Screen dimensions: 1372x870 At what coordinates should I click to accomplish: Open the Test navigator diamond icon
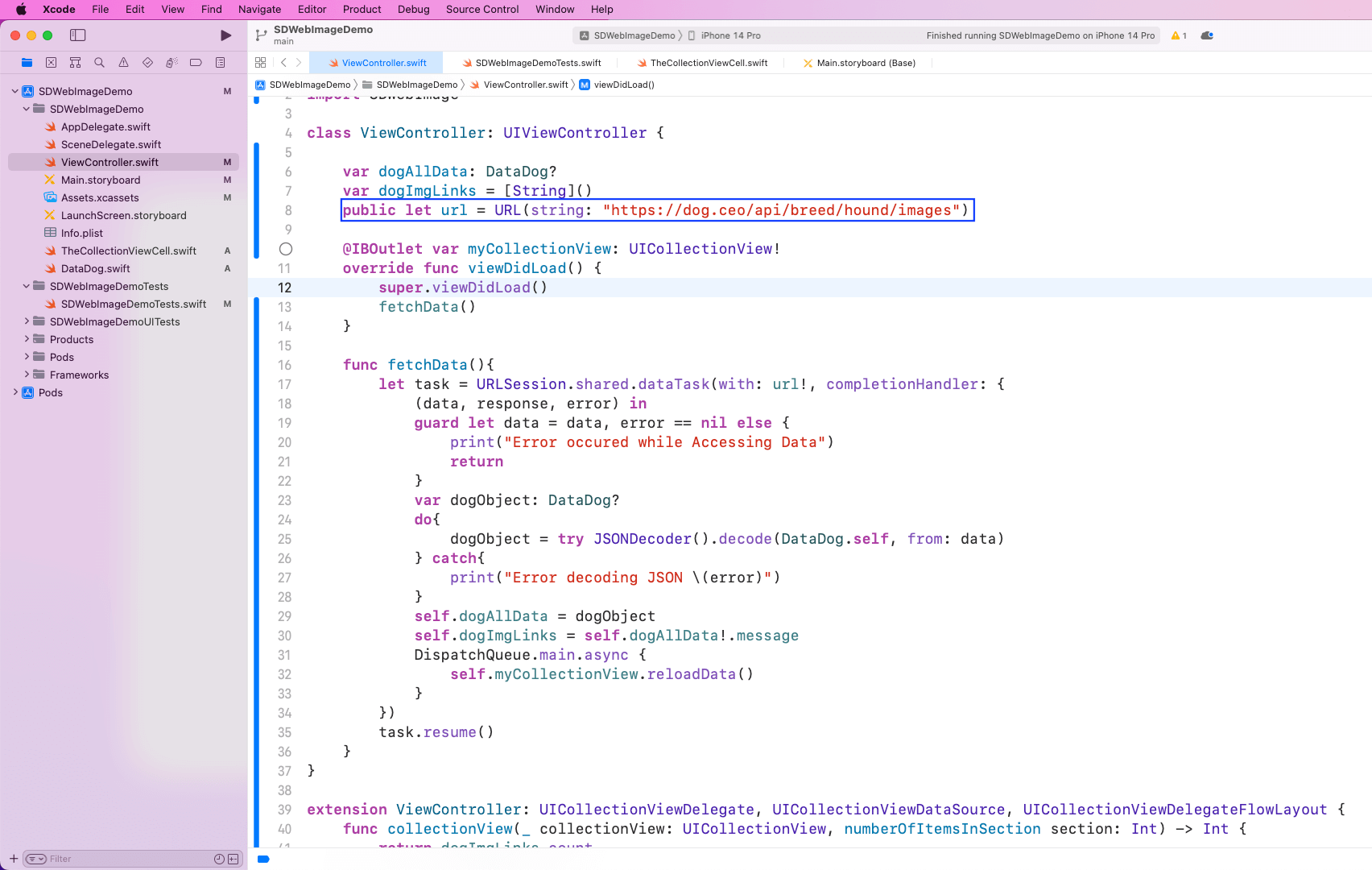pos(147,63)
